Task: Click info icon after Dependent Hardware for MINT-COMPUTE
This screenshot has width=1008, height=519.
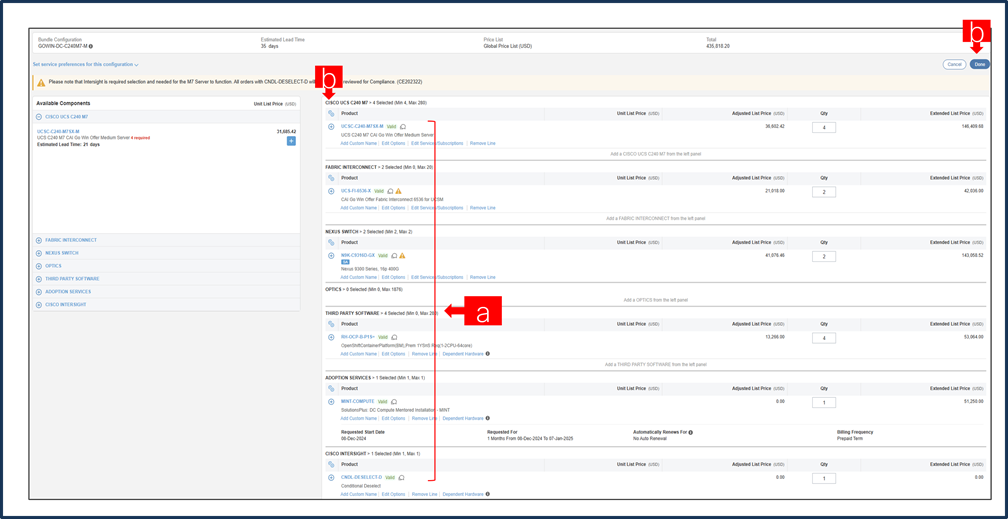Action: pyautogui.click(x=487, y=418)
